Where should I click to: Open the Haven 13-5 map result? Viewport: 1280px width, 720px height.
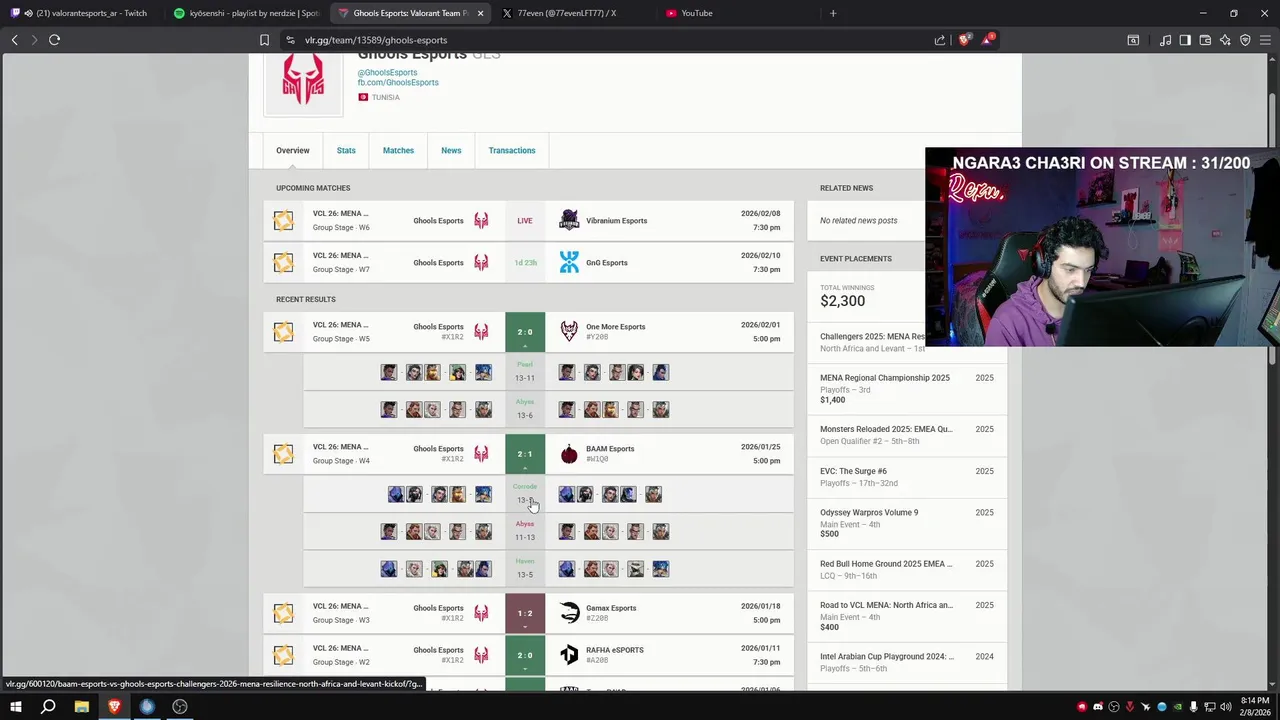click(x=548, y=568)
